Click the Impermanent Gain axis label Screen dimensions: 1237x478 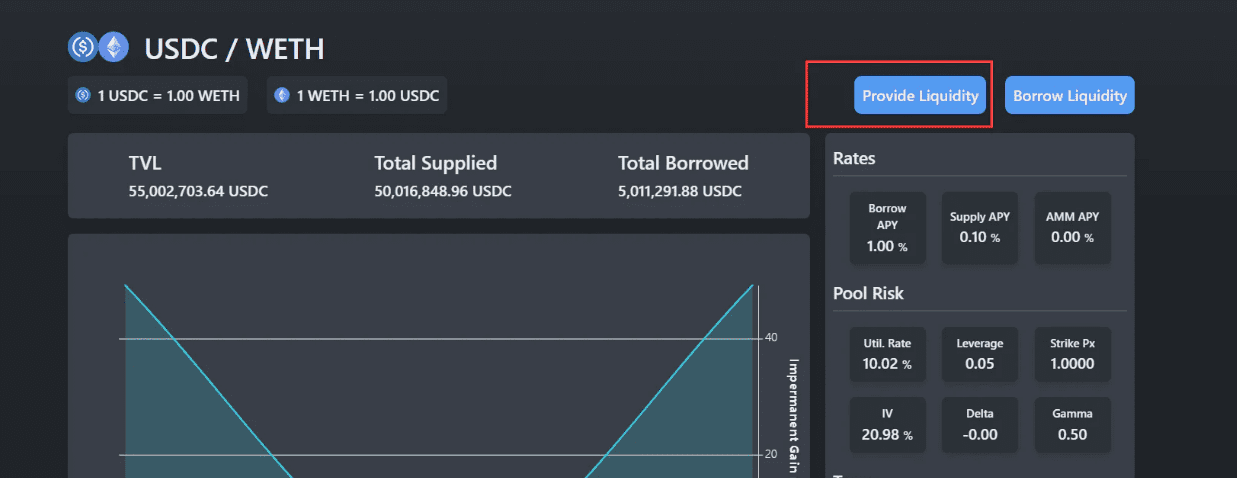(x=794, y=415)
